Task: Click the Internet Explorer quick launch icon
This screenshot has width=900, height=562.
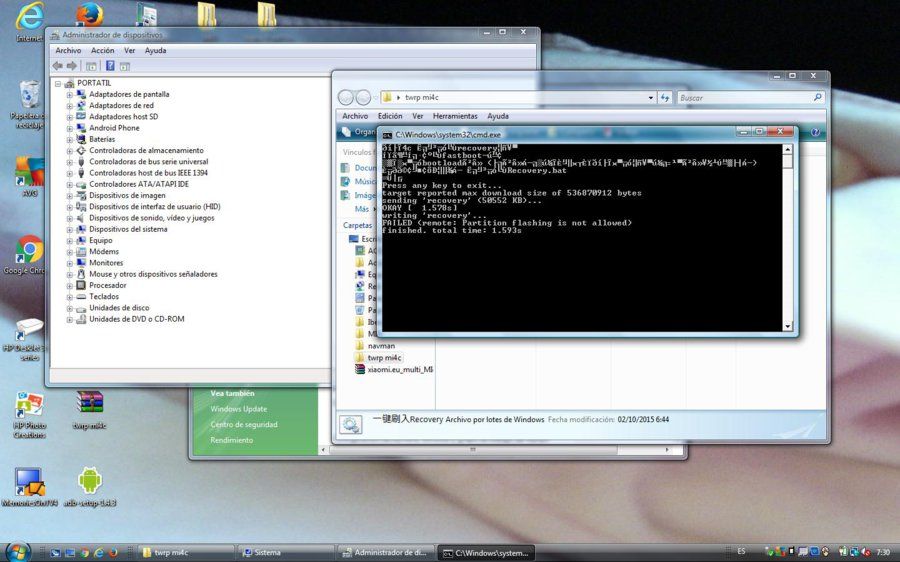Action: [99, 553]
